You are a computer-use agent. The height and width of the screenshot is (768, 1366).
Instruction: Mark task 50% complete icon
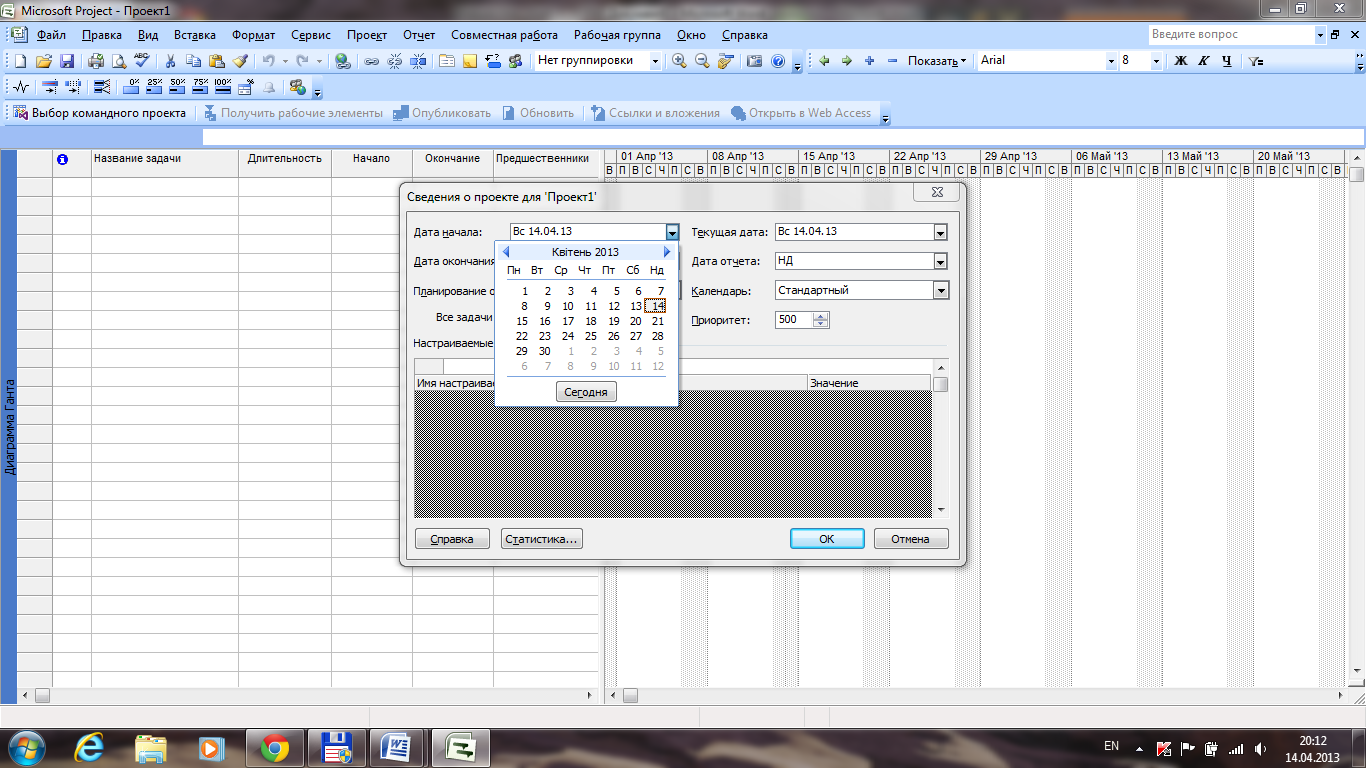pyautogui.click(x=177, y=86)
